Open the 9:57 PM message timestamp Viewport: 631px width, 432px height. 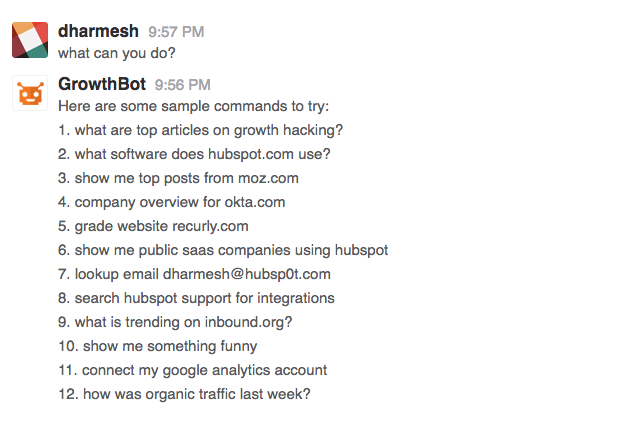(x=176, y=32)
